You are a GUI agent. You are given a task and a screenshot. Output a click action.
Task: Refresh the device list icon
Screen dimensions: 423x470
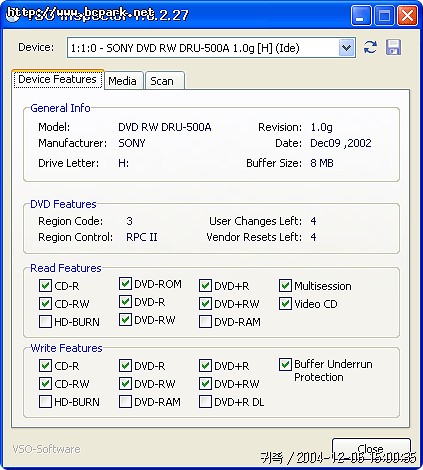tap(370, 47)
